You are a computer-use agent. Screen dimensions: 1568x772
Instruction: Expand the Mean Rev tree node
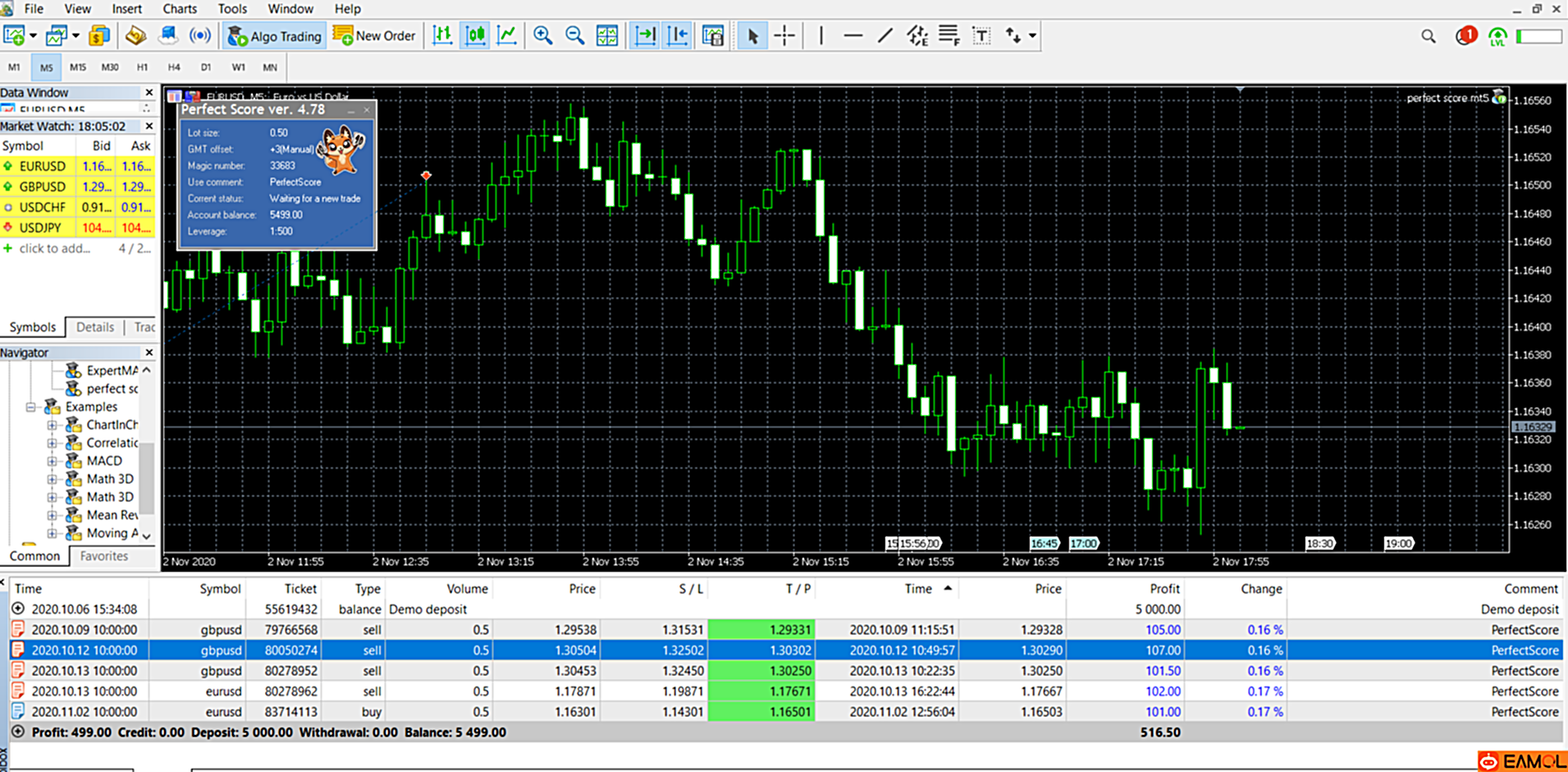[x=52, y=515]
